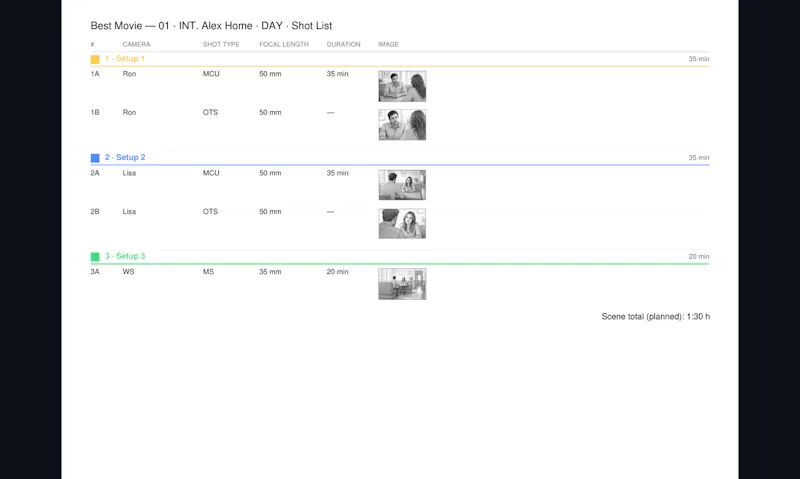Image resolution: width=800 pixels, height=479 pixels.
Task: Open the shot 1A storyboard thumbnail
Action: (x=402, y=86)
